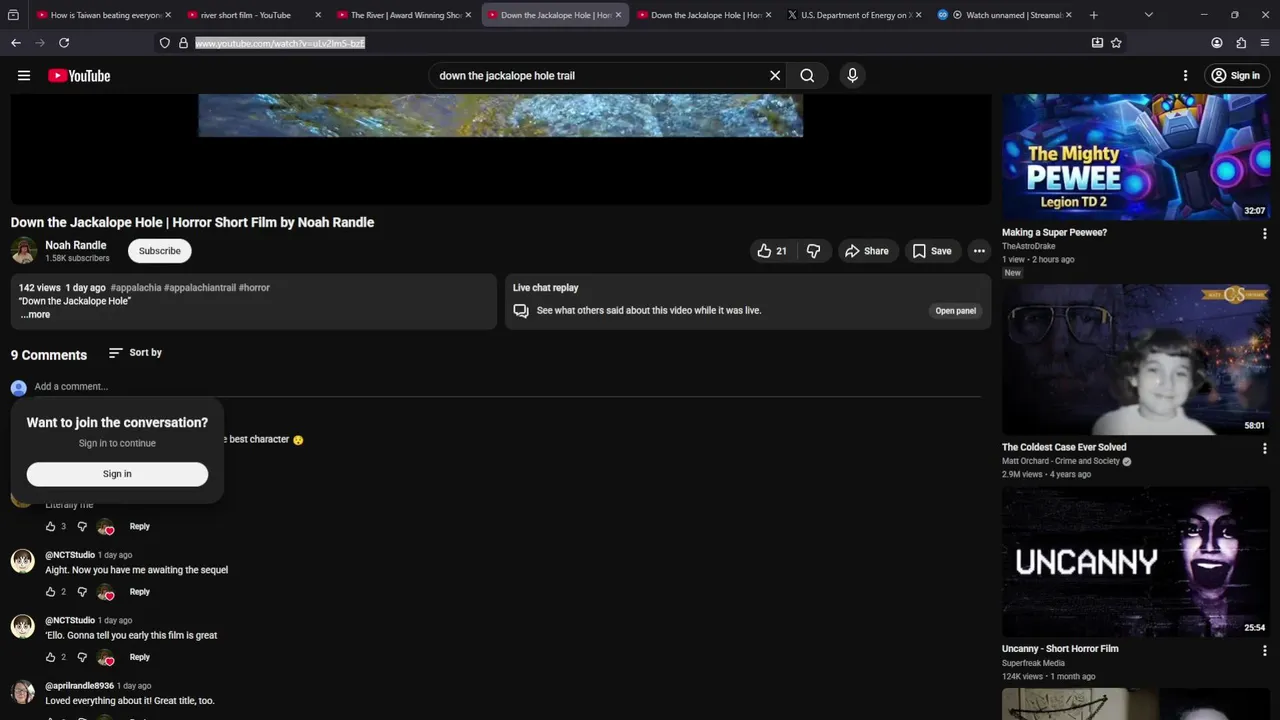The height and width of the screenshot is (720, 1280).
Task: Play 'Uncanny - Short Horror Film' thumbnail
Action: coord(1136,562)
